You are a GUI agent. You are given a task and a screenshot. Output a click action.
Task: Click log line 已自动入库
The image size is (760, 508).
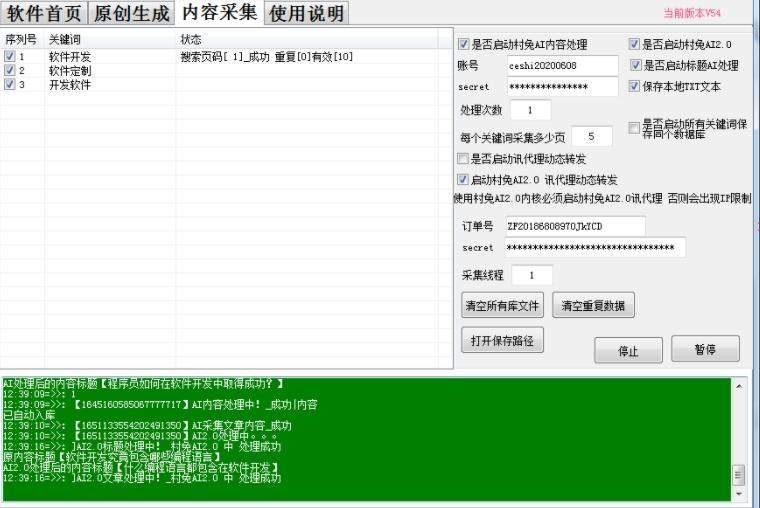[29, 415]
